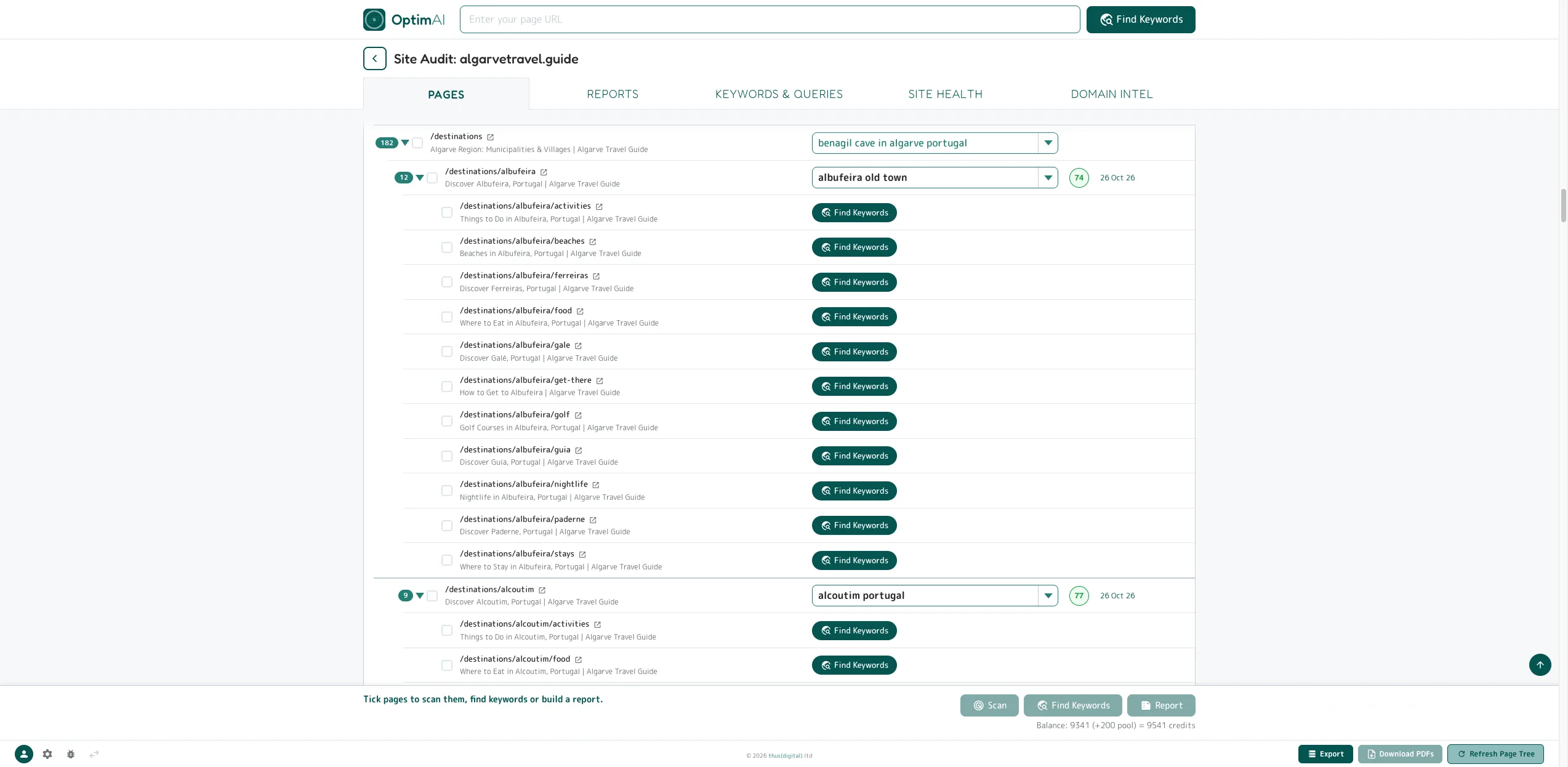Click the score 77 badge for alcoutim
Screen dimensions: 1568x767
(x=1079, y=596)
